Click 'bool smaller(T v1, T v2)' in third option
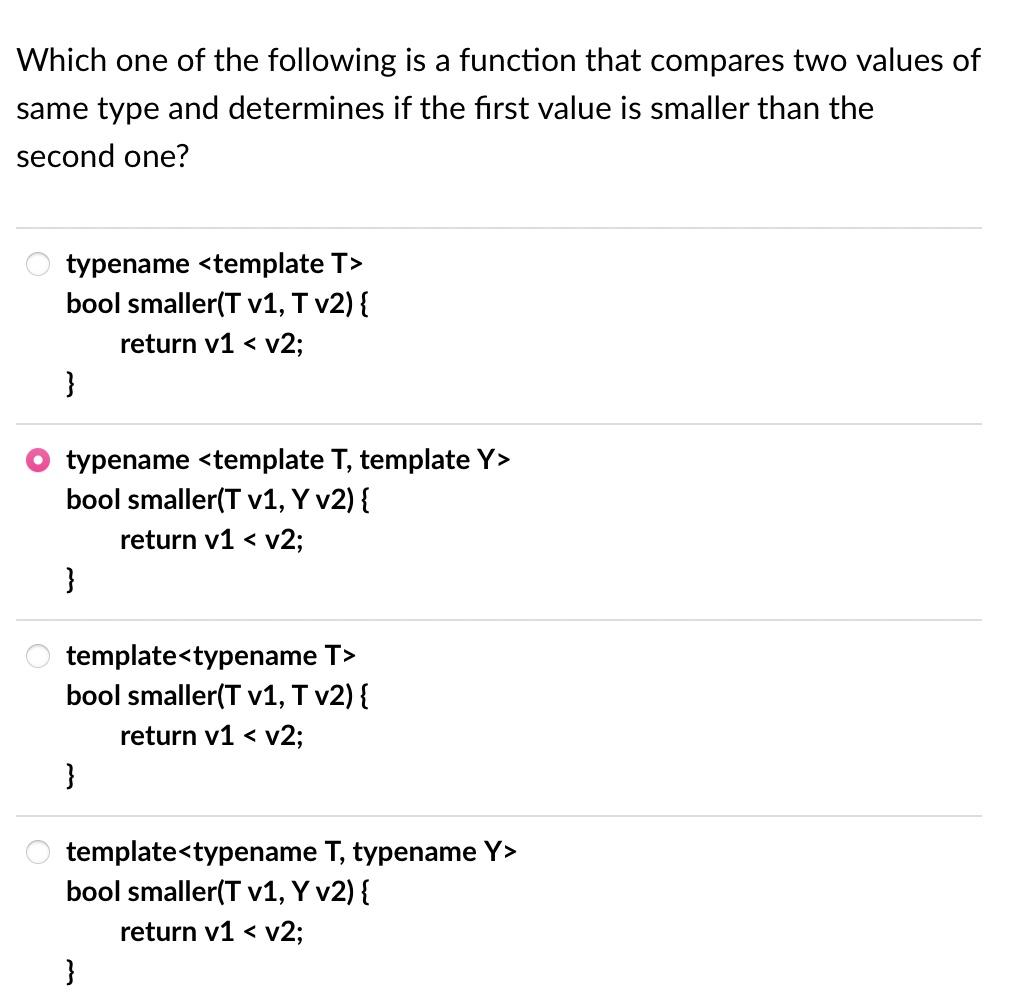 [217, 696]
